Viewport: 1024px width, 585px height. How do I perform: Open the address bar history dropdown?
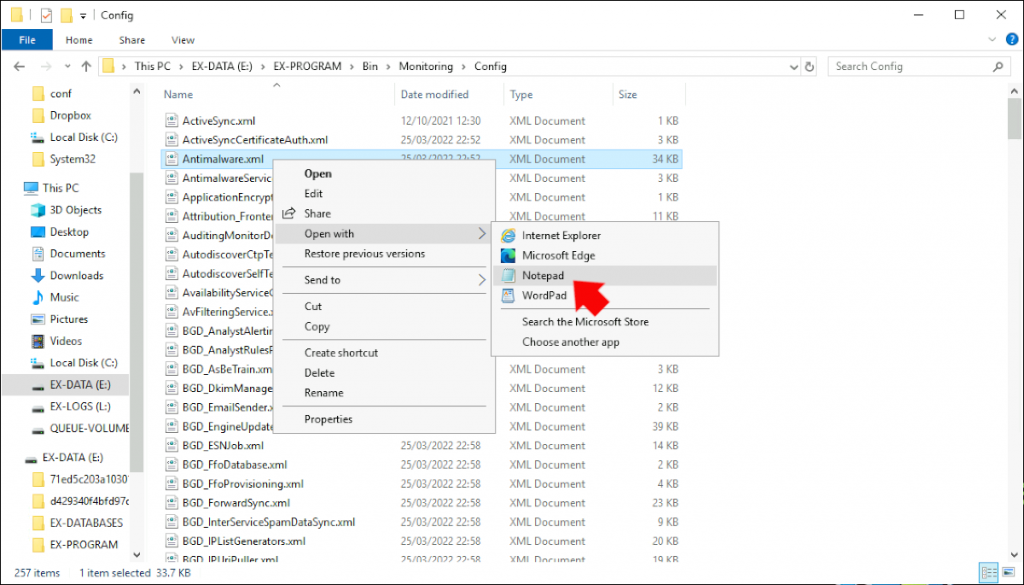793,66
